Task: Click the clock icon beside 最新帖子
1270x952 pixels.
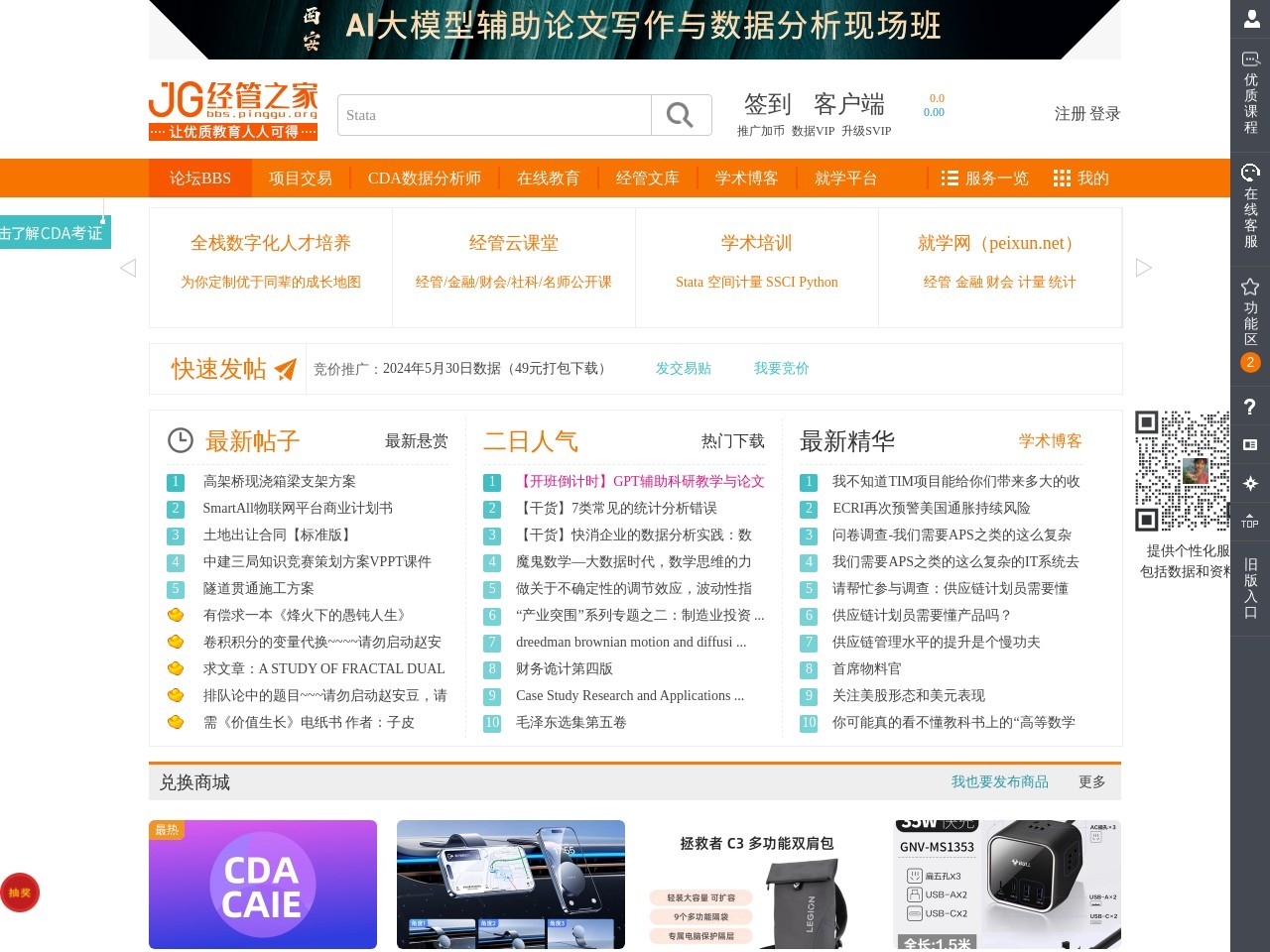Action: (x=180, y=439)
